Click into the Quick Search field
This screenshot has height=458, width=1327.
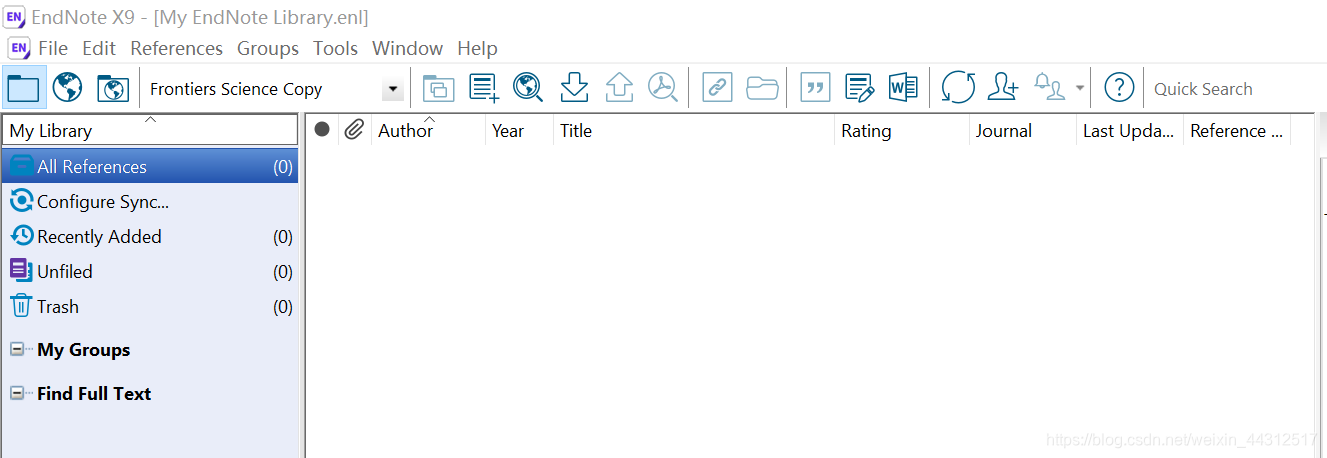point(1235,89)
